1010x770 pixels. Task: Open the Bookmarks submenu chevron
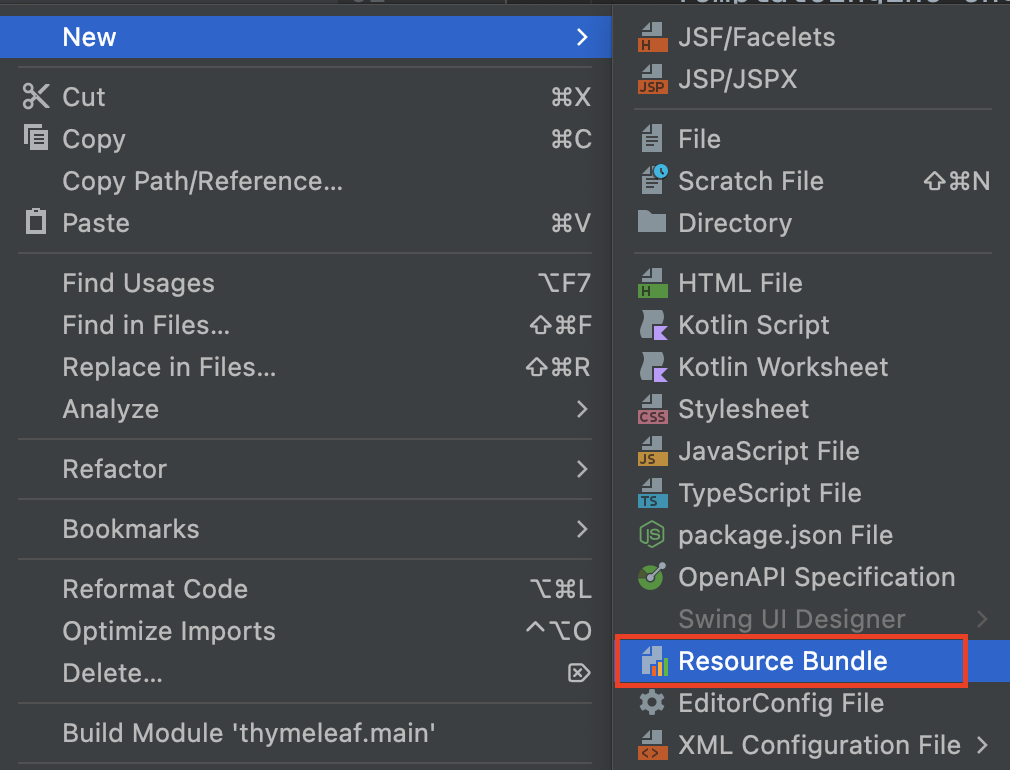point(582,529)
